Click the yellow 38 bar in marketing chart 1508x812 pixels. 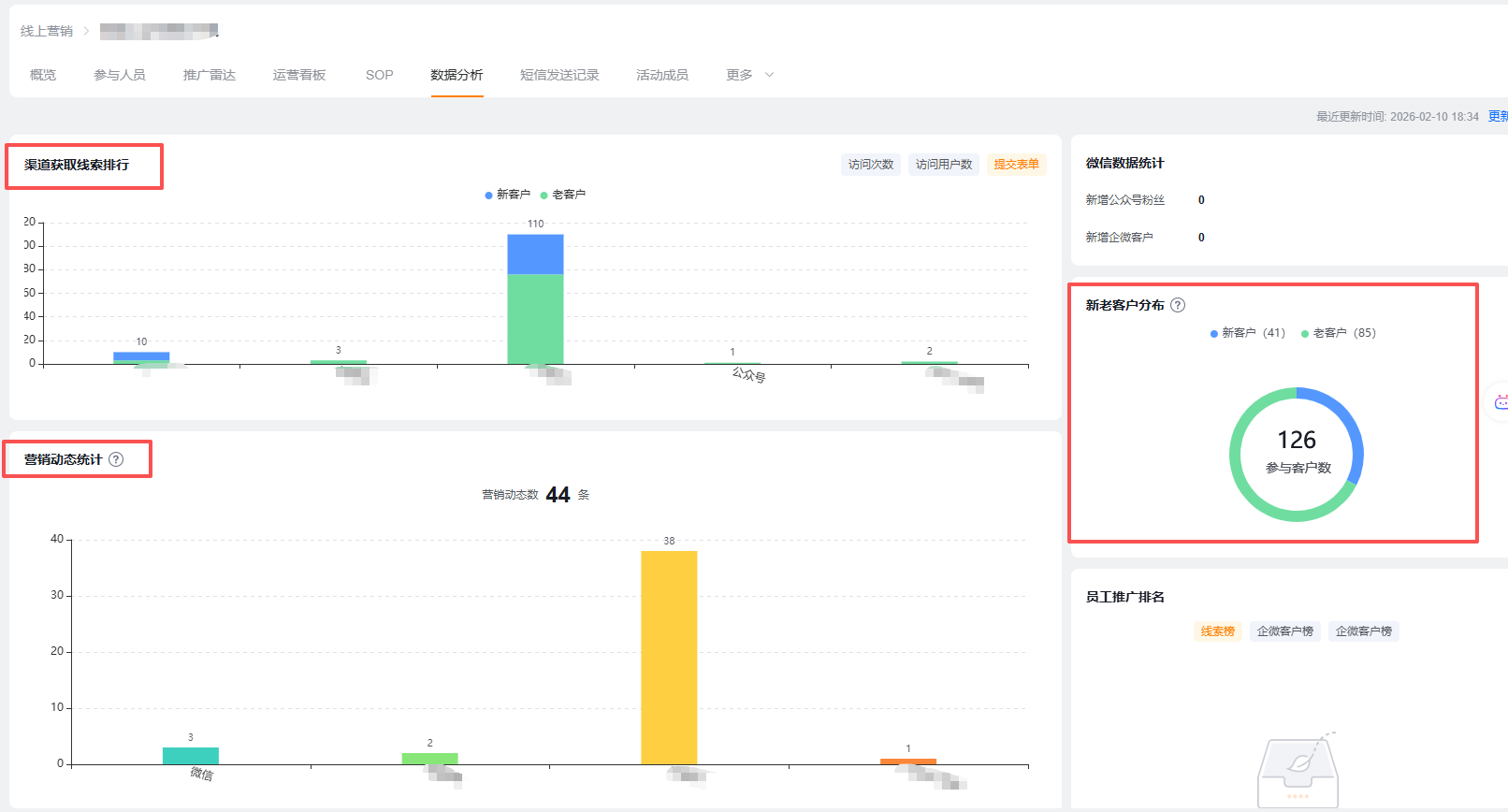(x=669, y=658)
